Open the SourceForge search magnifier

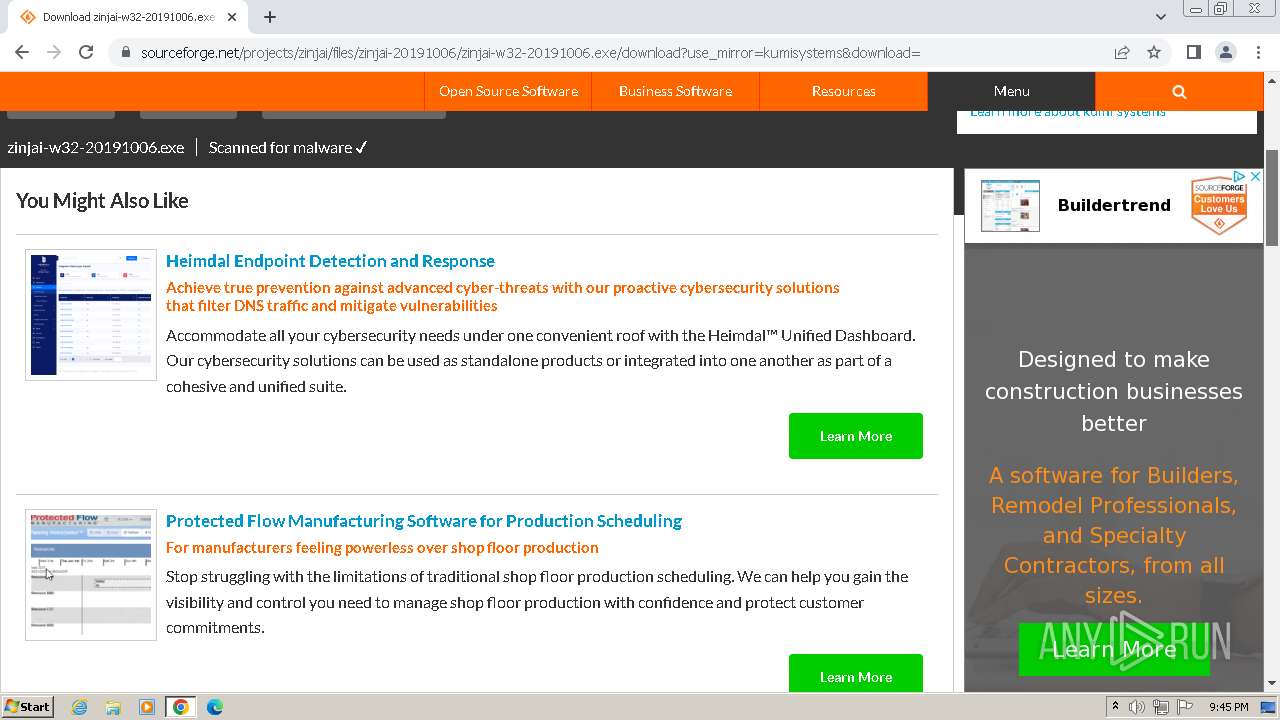(x=1179, y=91)
